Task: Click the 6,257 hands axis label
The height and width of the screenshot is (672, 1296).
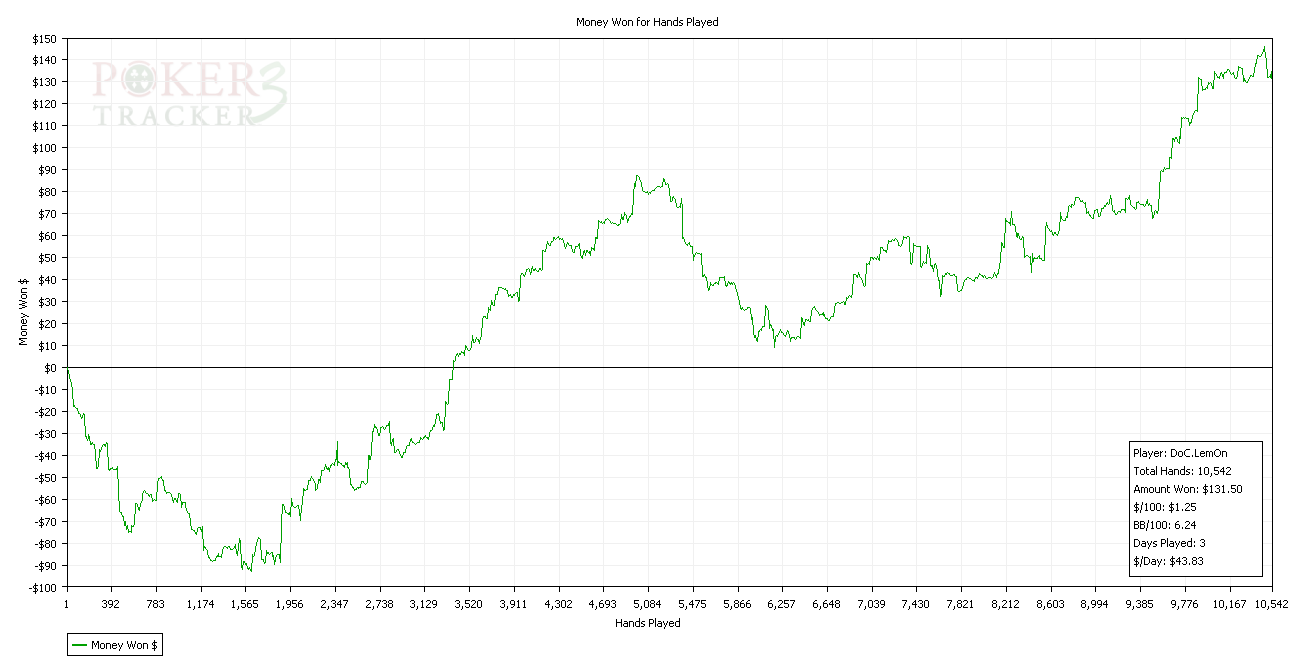Action: 782,605
